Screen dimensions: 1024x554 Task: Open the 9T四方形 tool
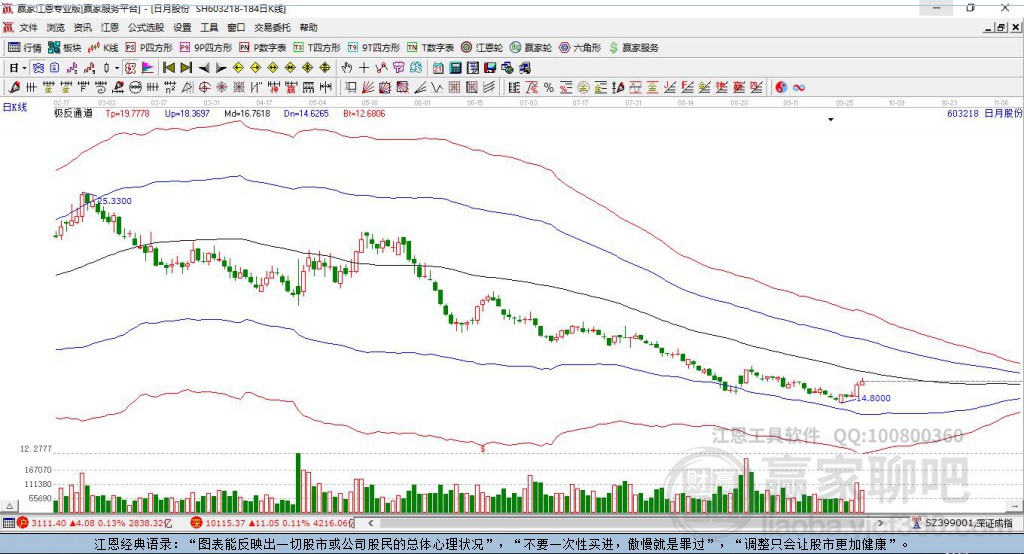tap(374, 48)
